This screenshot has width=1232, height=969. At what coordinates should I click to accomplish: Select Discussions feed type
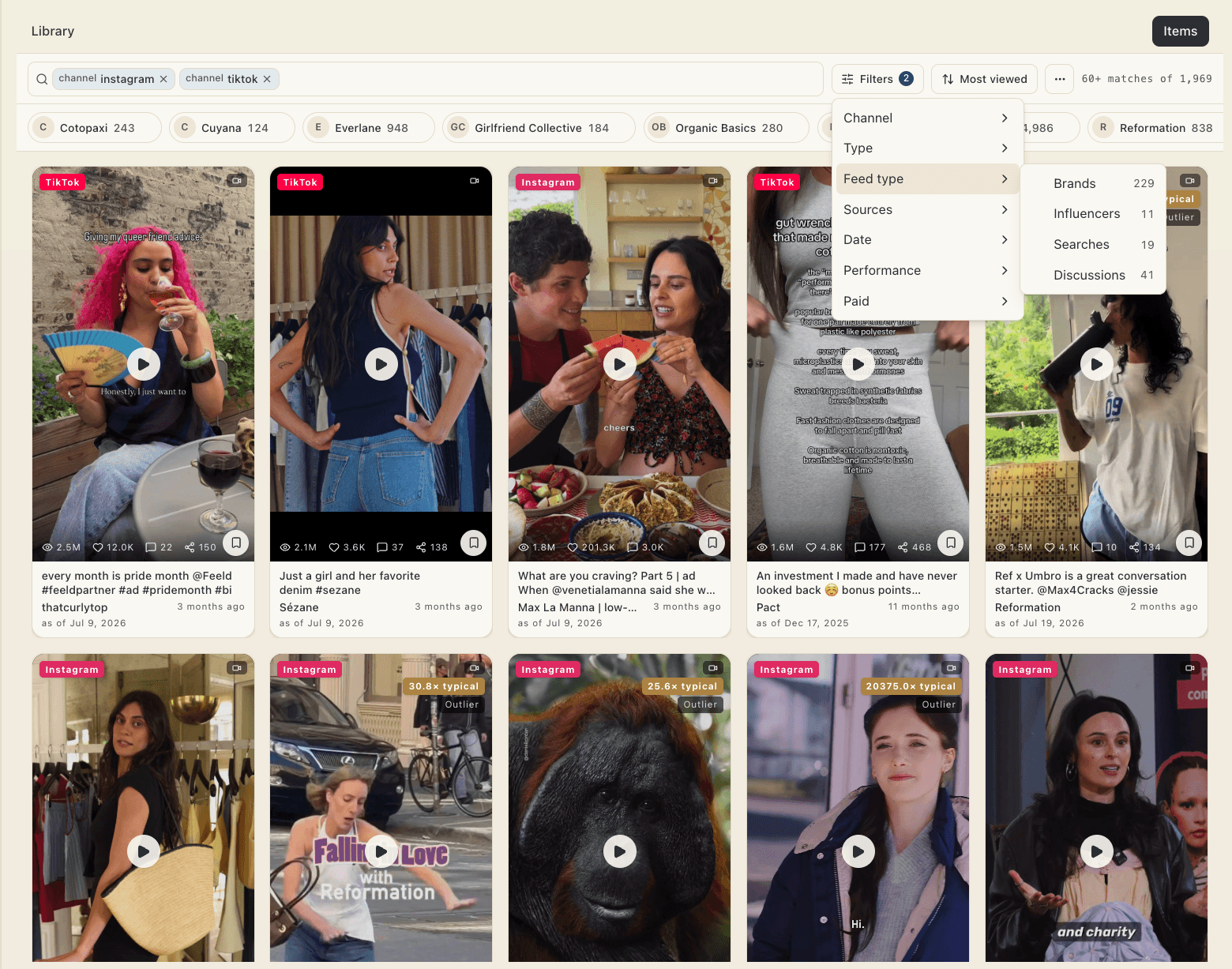pos(1093,275)
